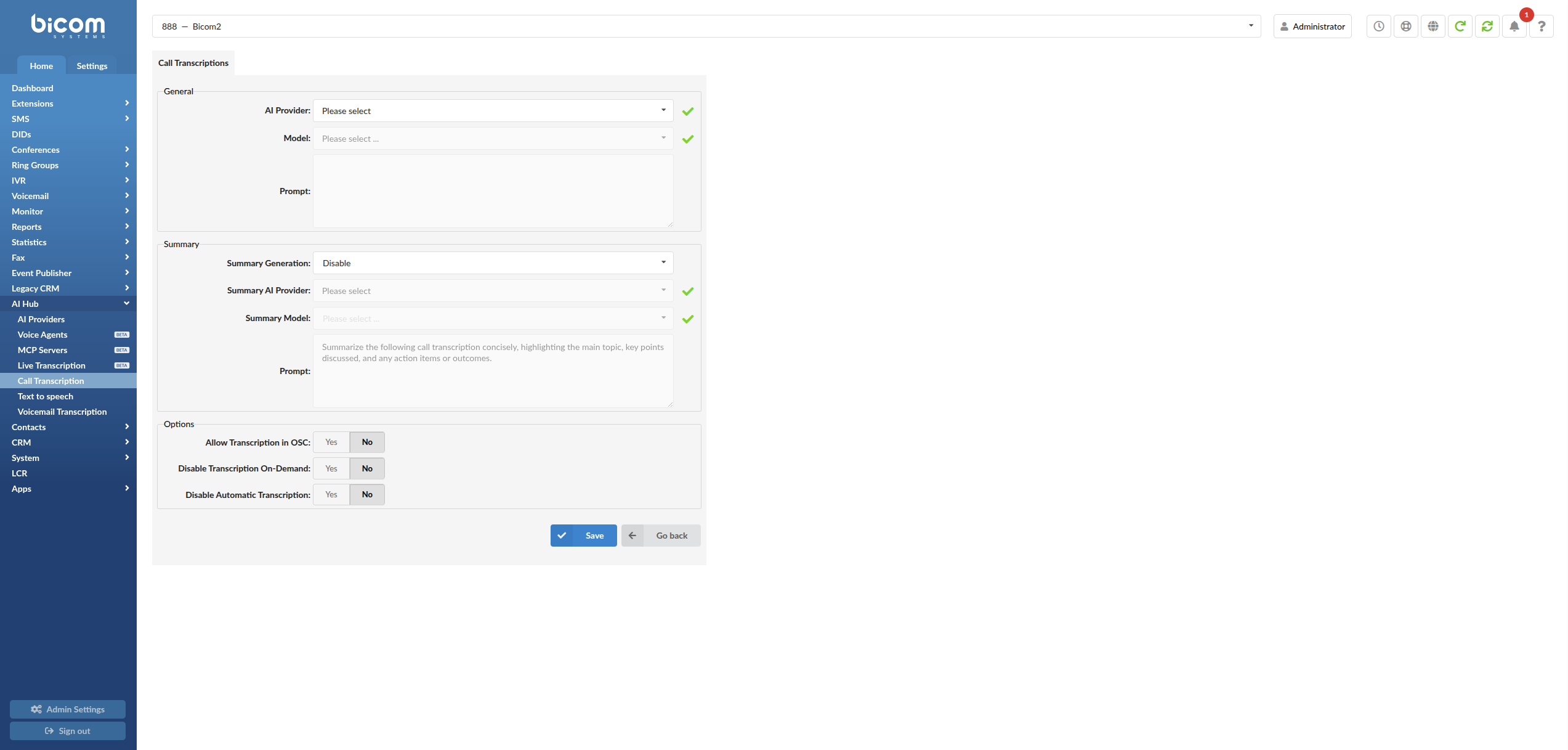Click the Bicom Systems logo
This screenshot has height=750, width=1568.
pos(68,26)
